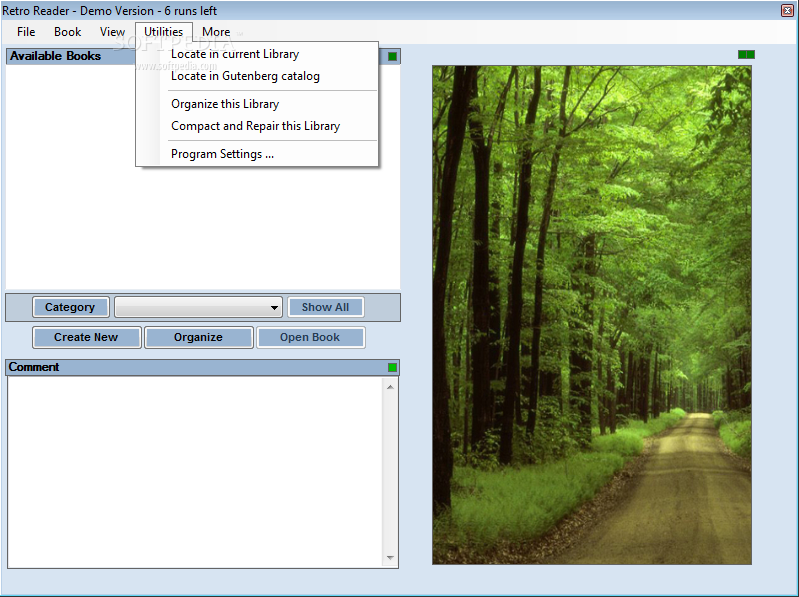Close the open Utilities menu

coord(164,32)
